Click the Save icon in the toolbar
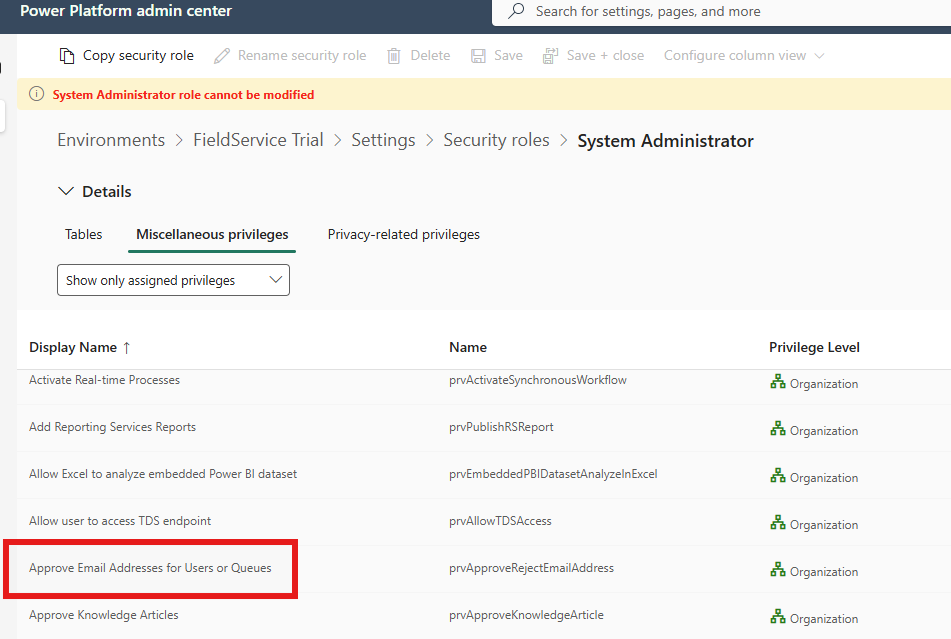951x639 pixels. coord(477,55)
